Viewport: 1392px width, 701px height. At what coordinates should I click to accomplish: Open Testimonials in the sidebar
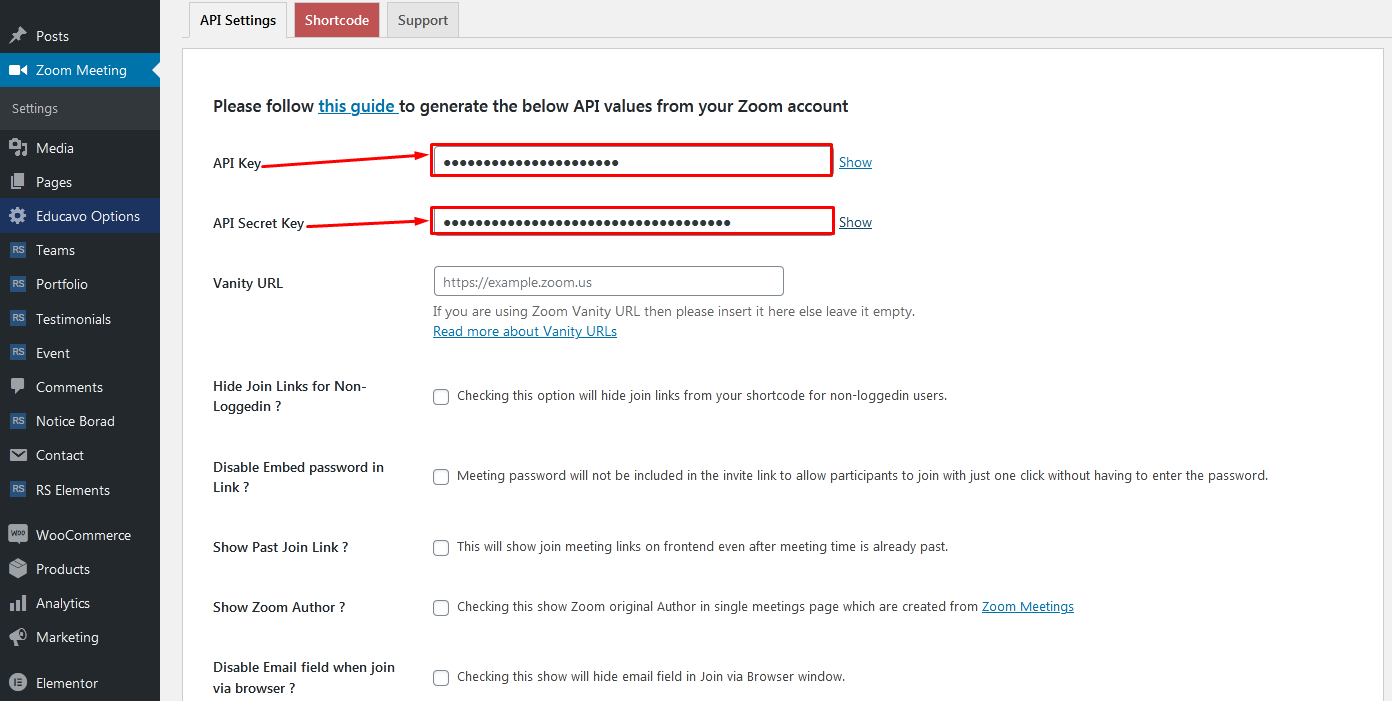[x=80, y=319]
